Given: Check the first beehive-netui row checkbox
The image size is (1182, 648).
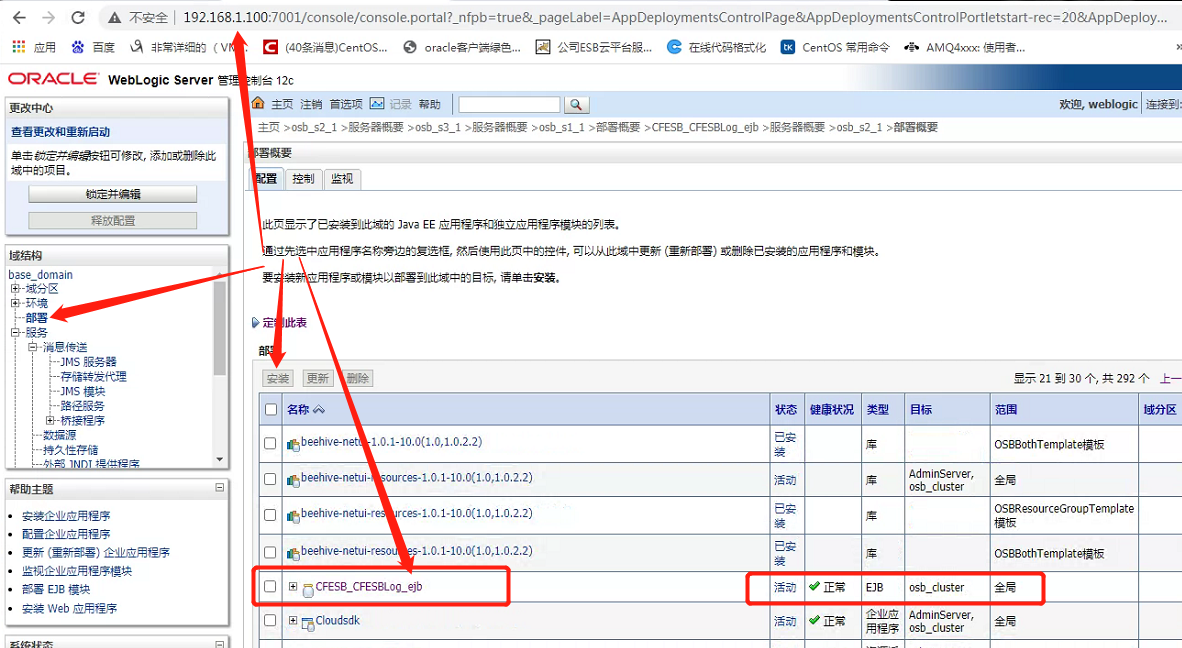Looking at the screenshot, I should click(x=270, y=443).
